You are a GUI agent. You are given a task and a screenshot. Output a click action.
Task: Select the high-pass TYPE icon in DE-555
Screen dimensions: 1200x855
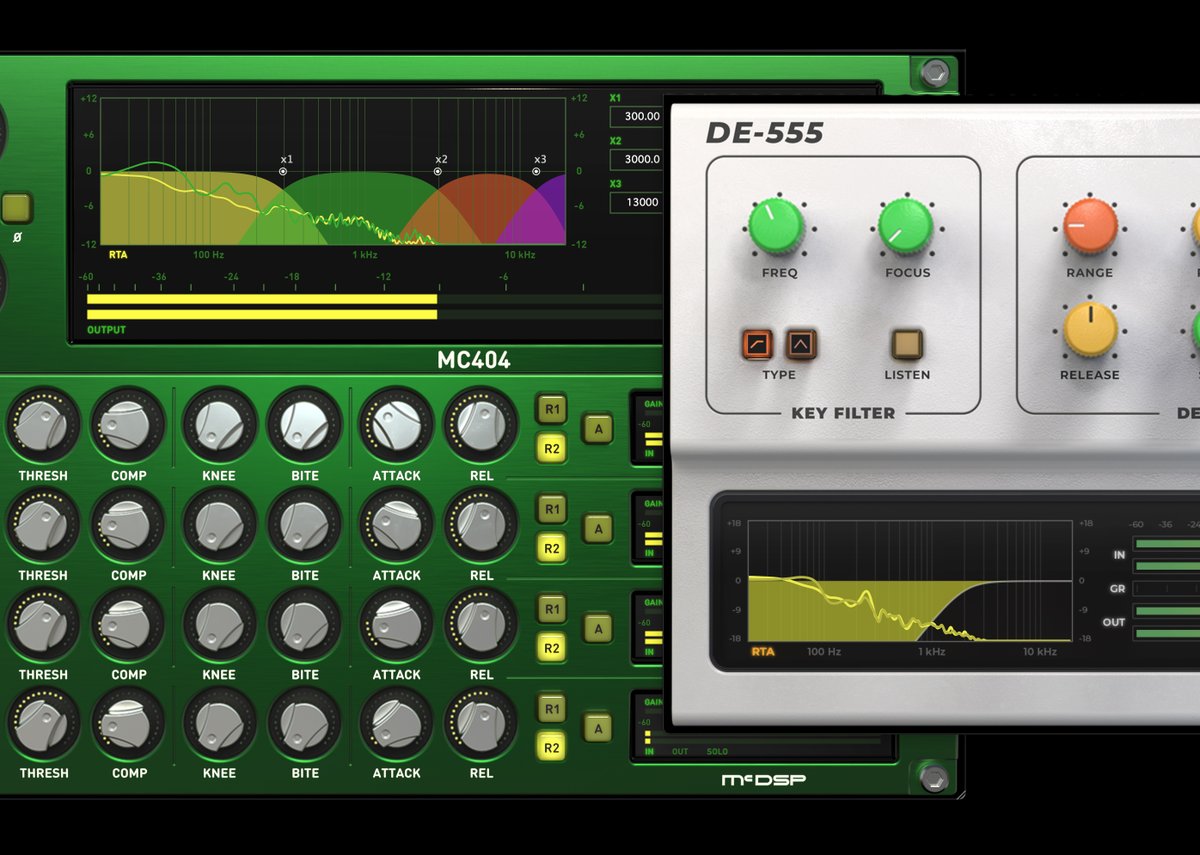(757, 345)
